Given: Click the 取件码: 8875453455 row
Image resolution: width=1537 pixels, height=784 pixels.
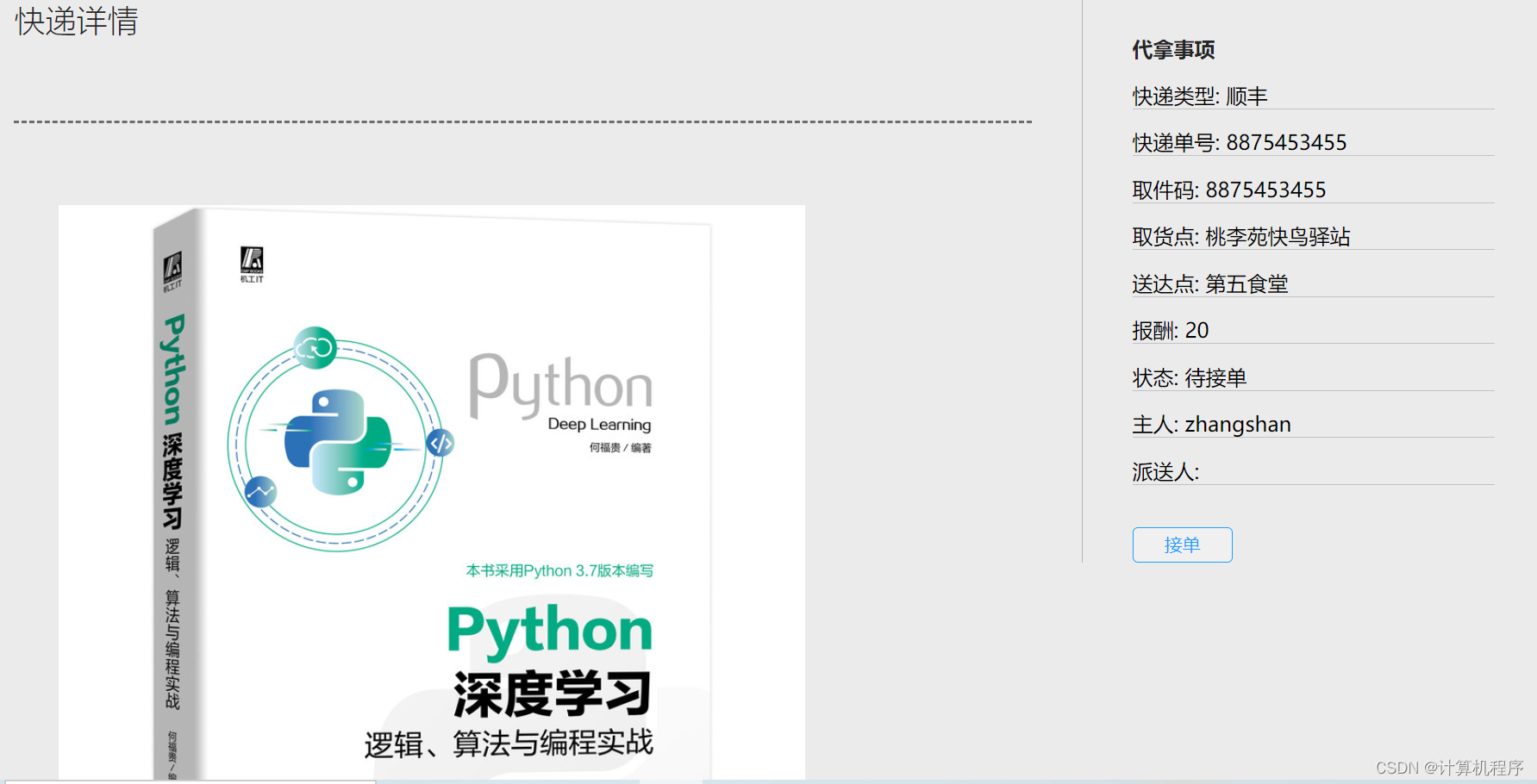Looking at the screenshot, I should [1313, 190].
